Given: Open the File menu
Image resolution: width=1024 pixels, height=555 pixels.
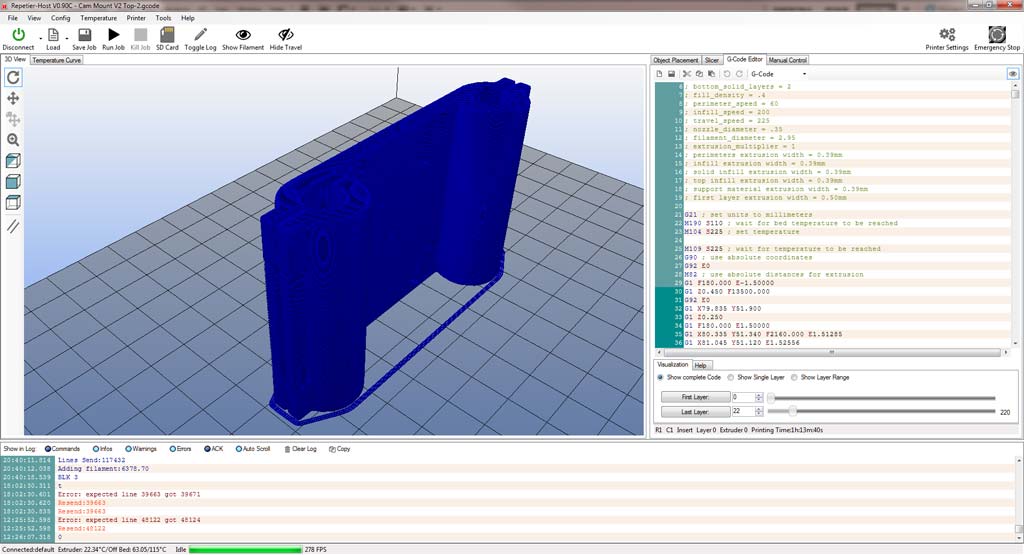Looking at the screenshot, I should (12, 18).
